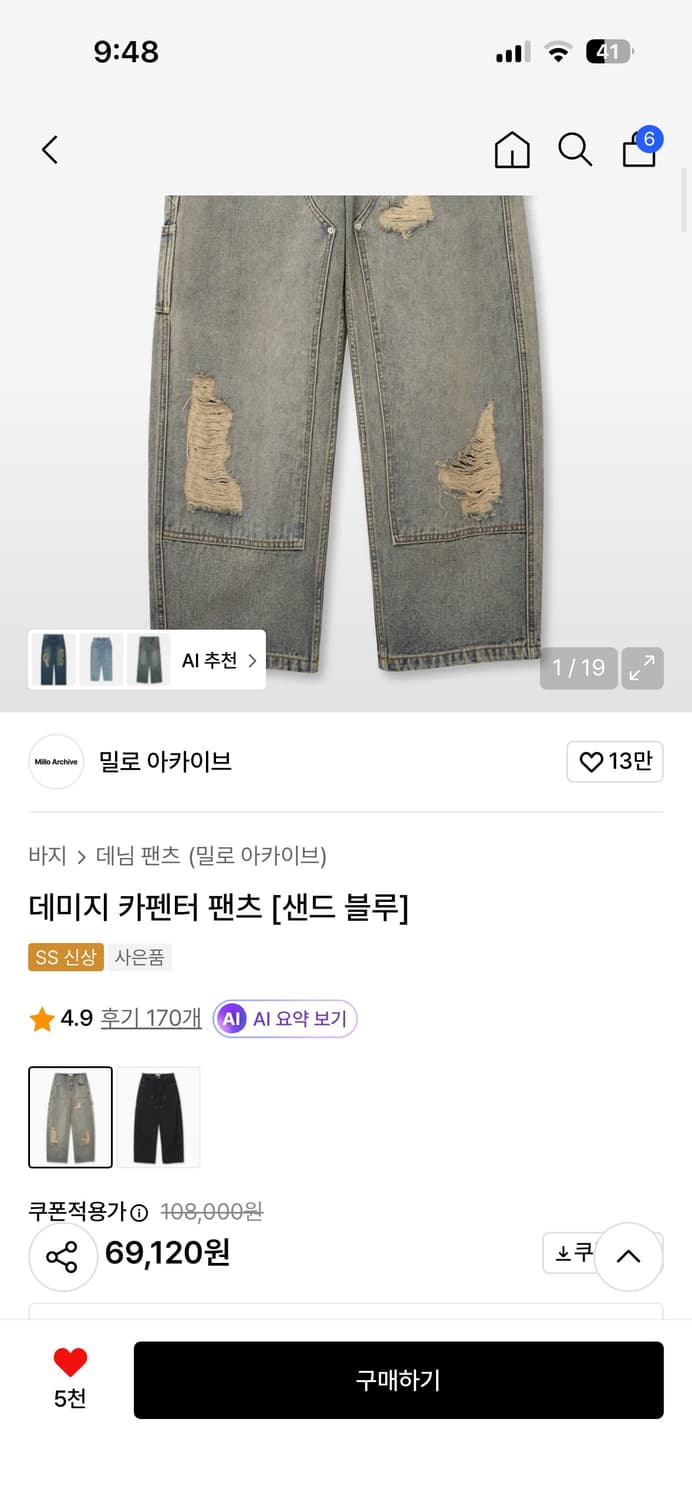Collapse the price panel with the chevron
The height and width of the screenshot is (1500, 692).
tap(629, 1256)
